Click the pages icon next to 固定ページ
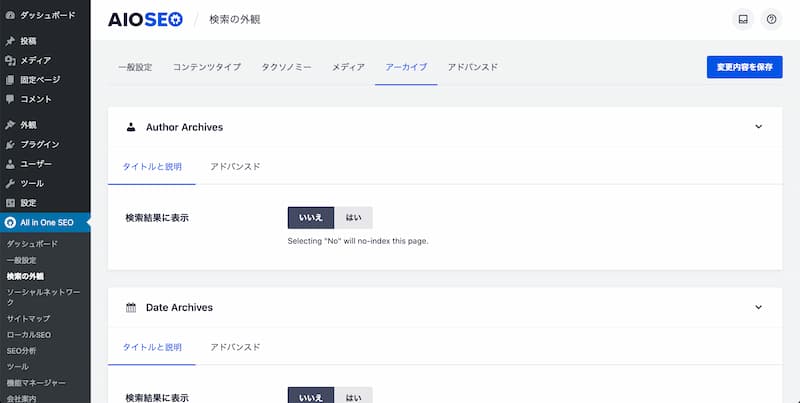The width and height of the screenshot is (800, 403). point(10,80)
